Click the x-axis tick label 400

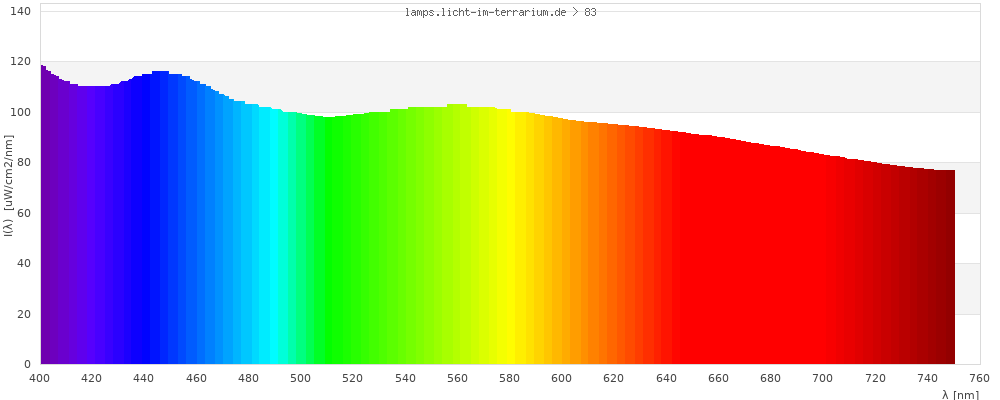(40, 378)
